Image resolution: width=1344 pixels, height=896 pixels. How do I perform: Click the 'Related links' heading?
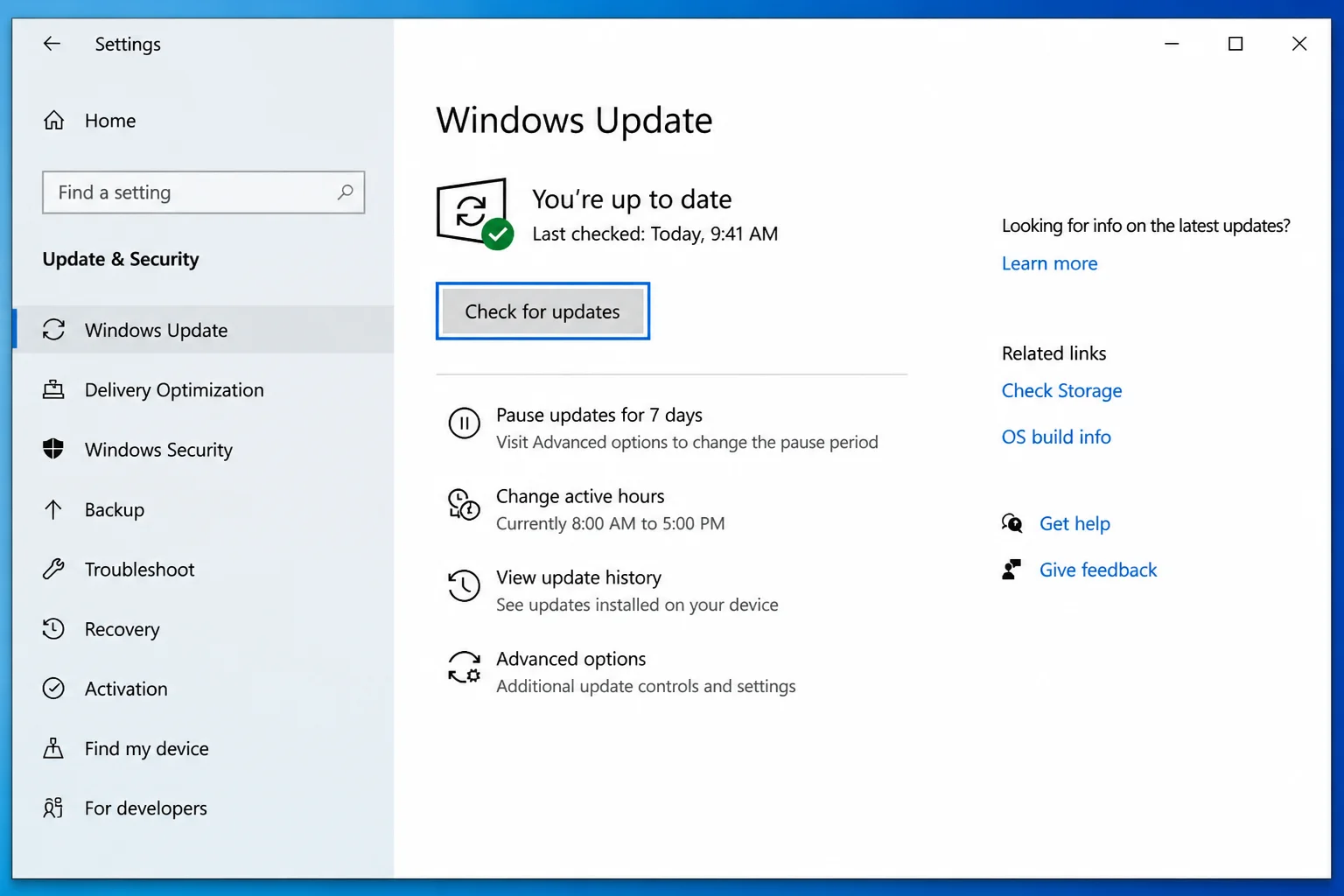[1053, 353]
